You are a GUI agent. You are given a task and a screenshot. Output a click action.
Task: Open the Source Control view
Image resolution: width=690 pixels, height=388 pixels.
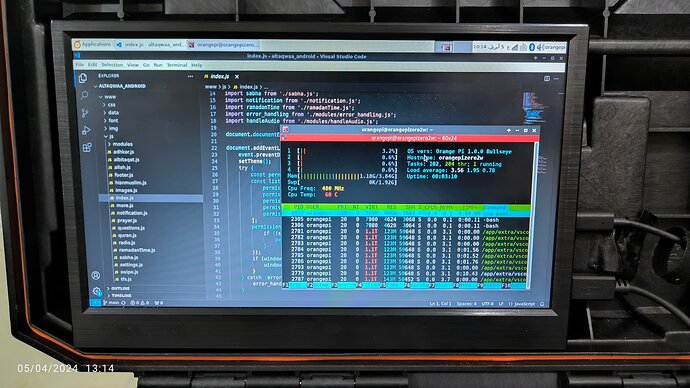coord(85,113)
